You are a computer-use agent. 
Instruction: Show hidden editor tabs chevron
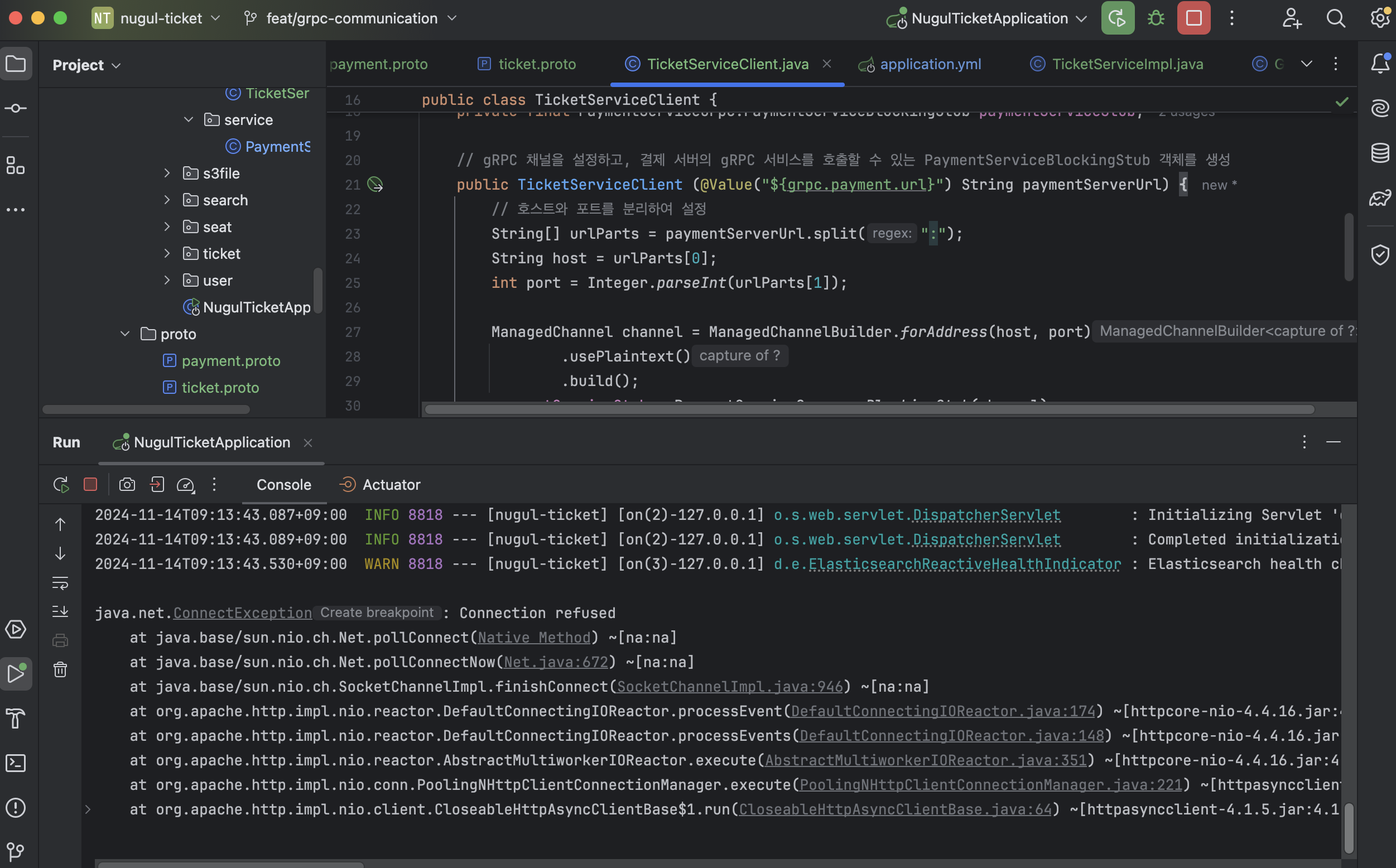[1307, 64]
